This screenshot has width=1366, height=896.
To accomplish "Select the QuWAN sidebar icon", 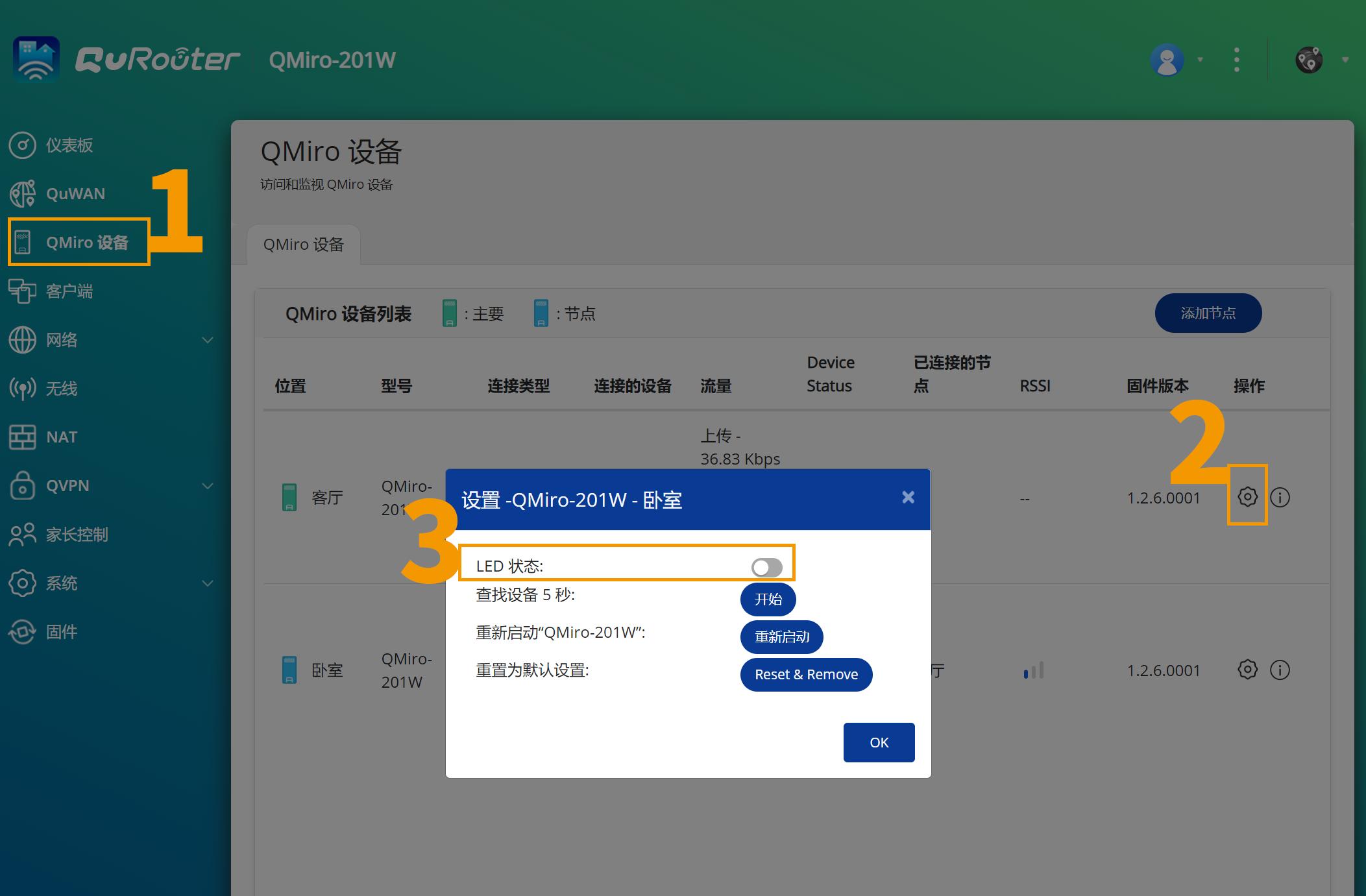I will (x=23, y=193).
